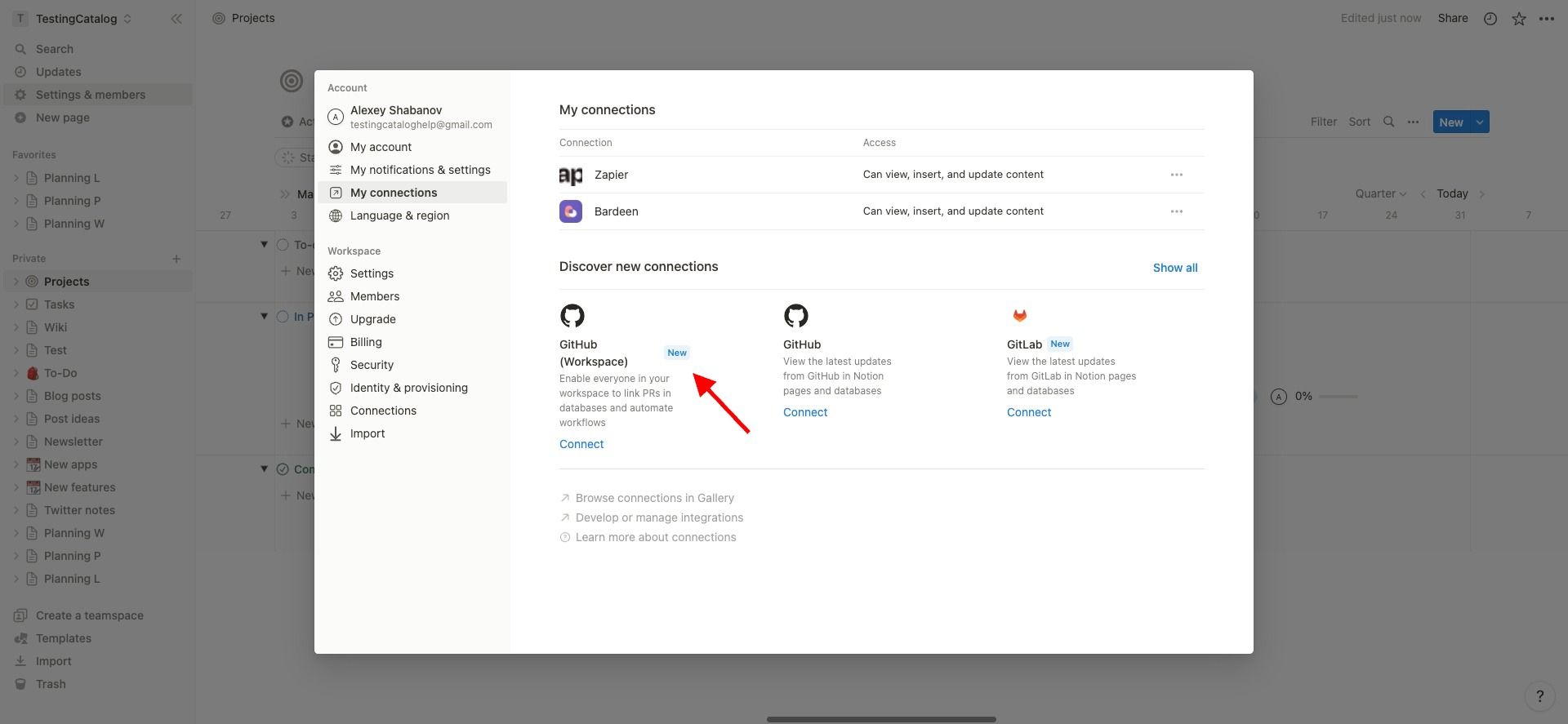Expand Wiki page in sidebar
Screen dimensions: 1568x724
click(16, 327)
